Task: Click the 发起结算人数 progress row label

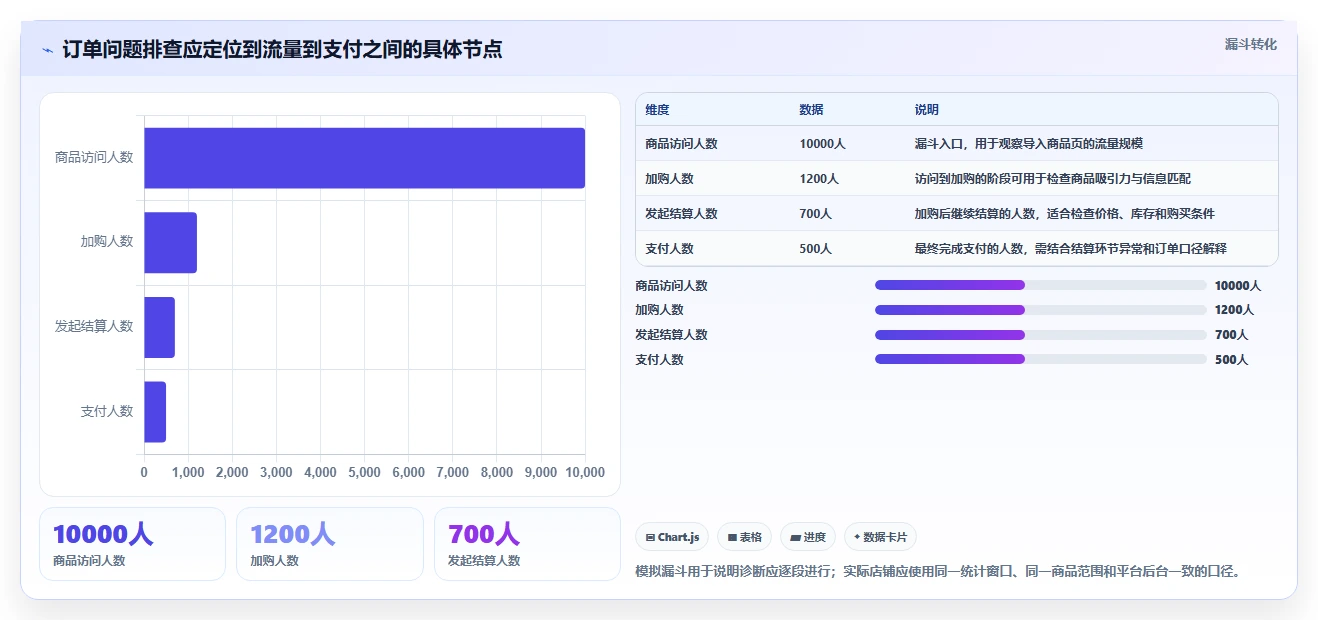Action: click(671, 335)
